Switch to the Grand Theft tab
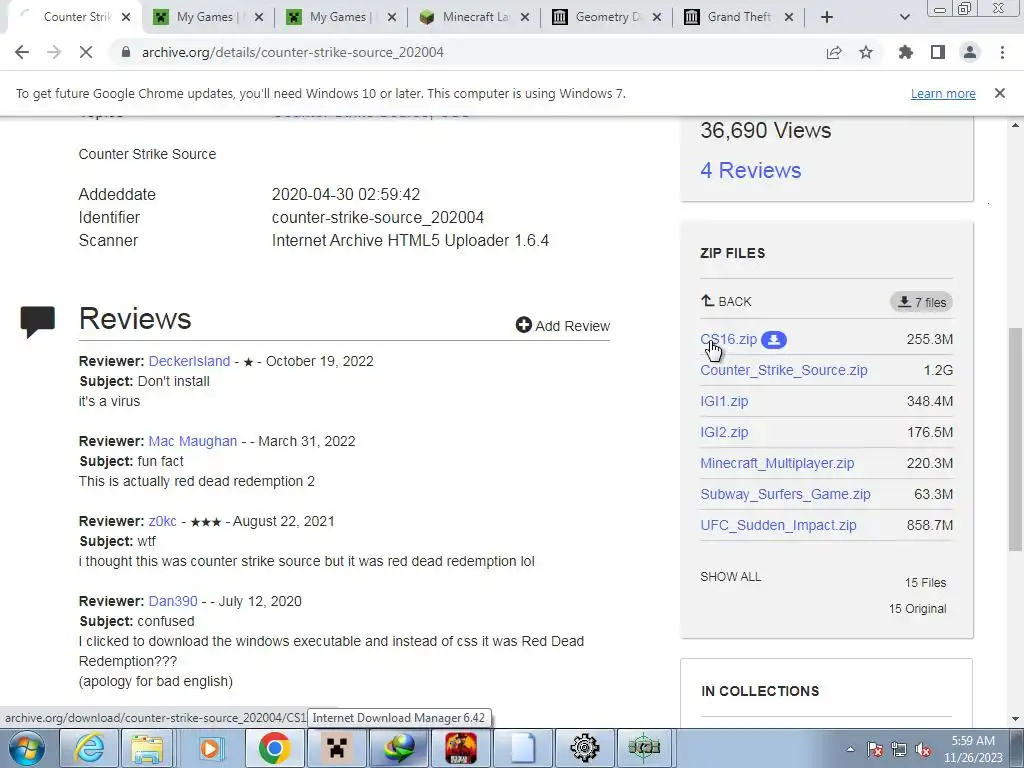 738,17
